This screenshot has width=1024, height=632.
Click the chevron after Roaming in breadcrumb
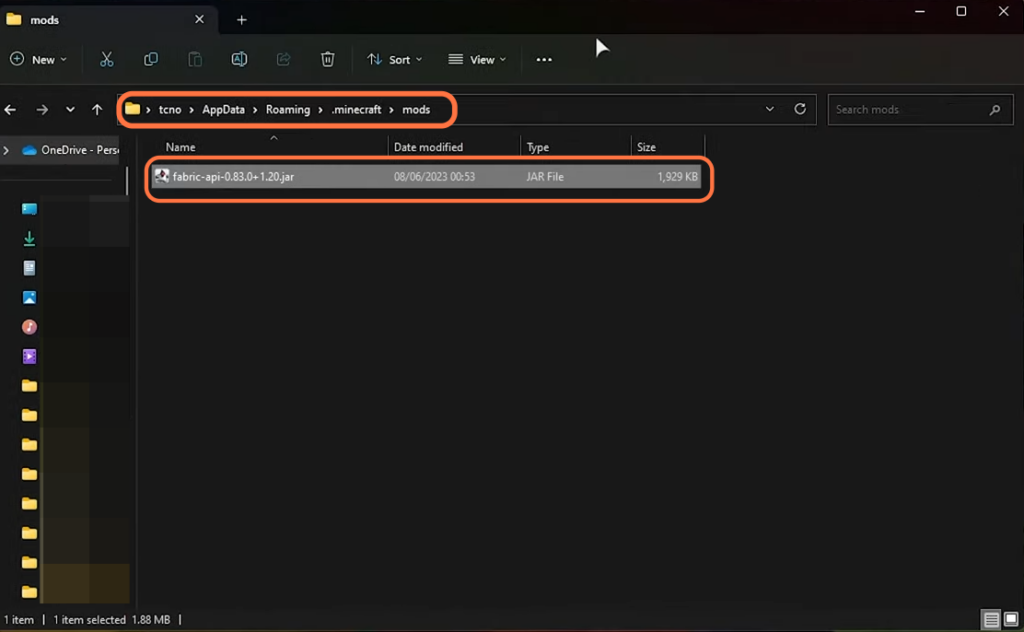pyautogui.click(x=321, y=110)
